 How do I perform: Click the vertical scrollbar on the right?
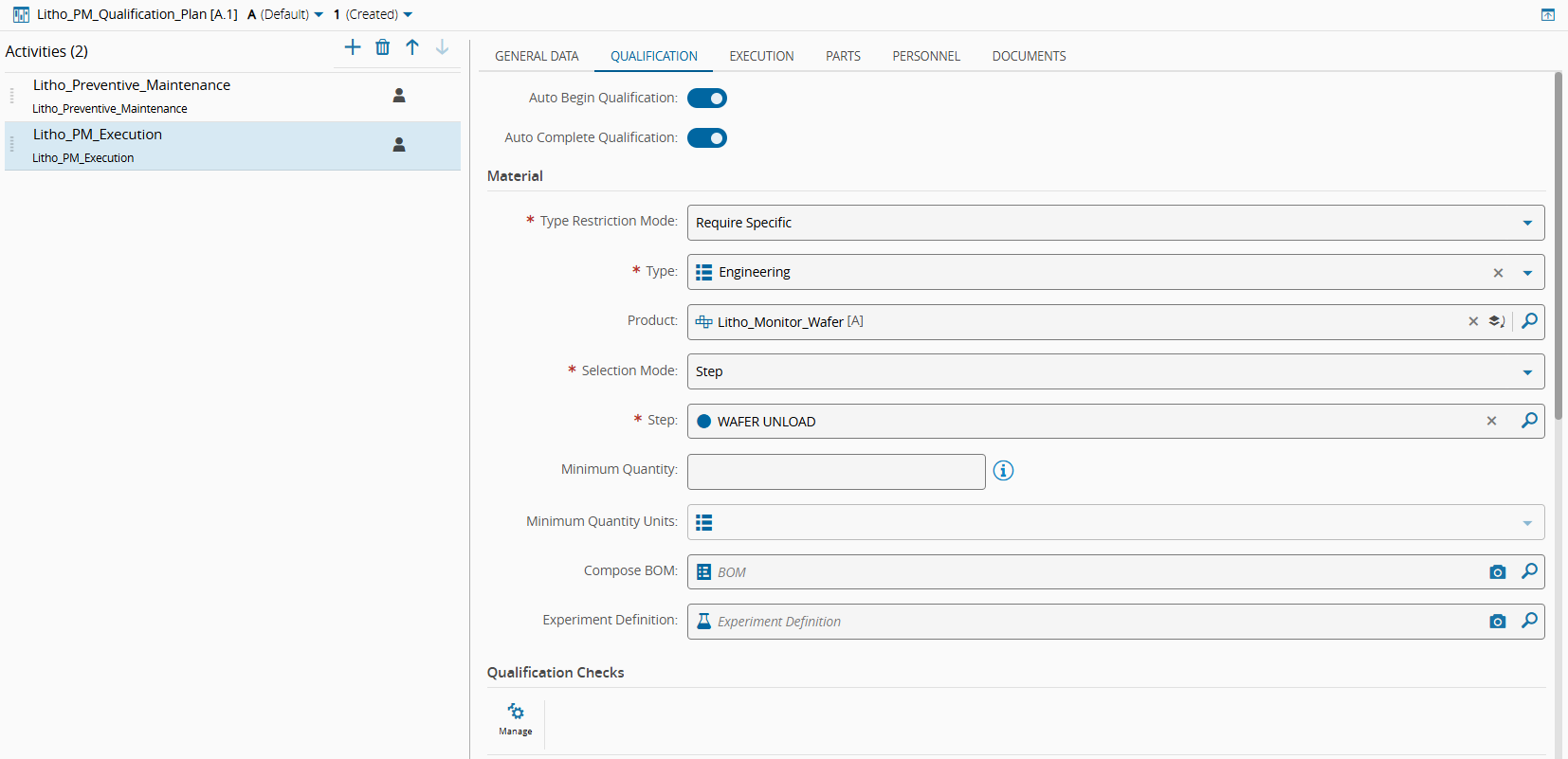coord(1558,246)
